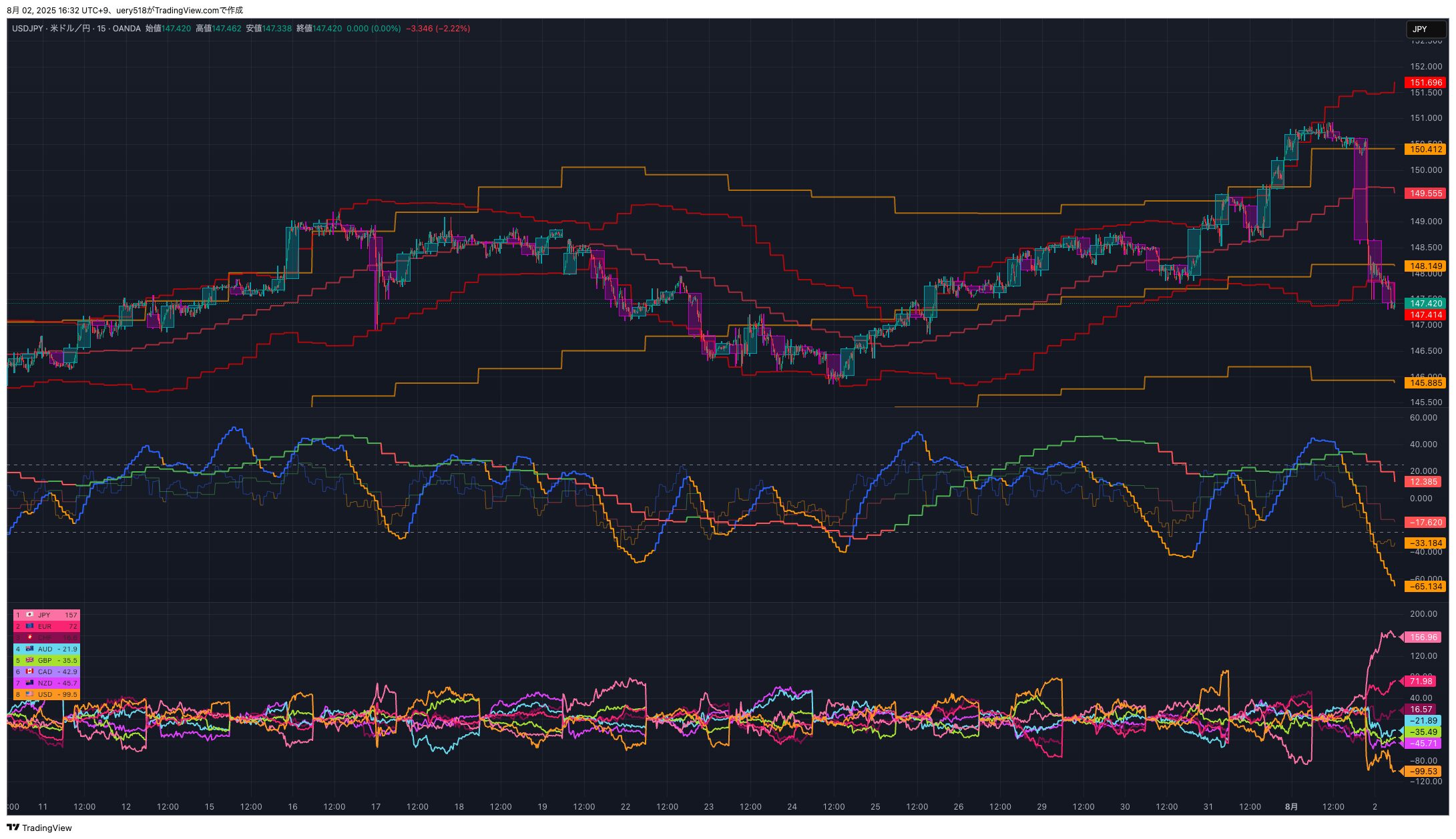Screen dimensions: 1456x839
Task: Click the -65.134 oscillator value label
Action: (x=1425, y=587)
